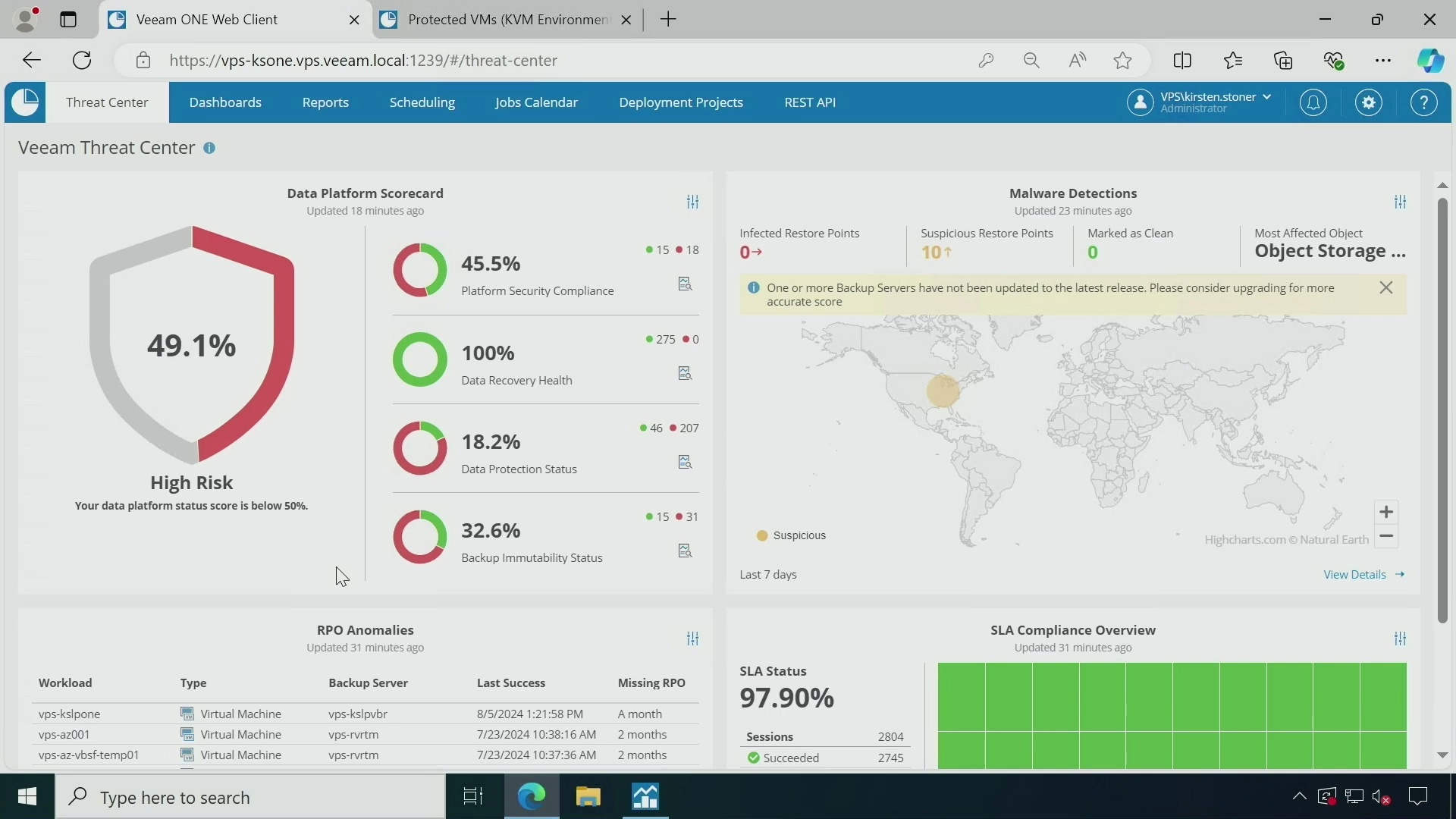Open the Copilot sidebar icon
Viewport: 1456px width, 819px height.
[1430, 61]
